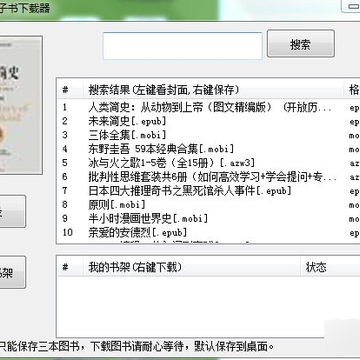
Task: Select row 冰与火之歌1-5卷（全15册）
Action: coord(209,163)
